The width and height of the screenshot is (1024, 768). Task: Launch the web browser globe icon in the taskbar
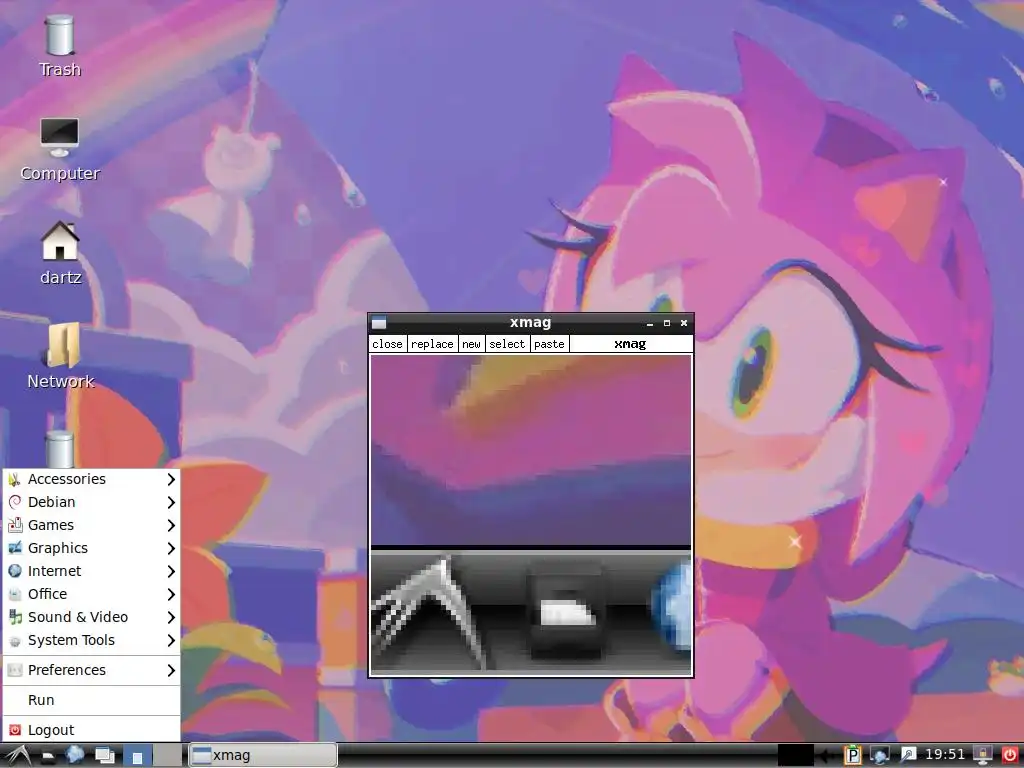(74, 756)
